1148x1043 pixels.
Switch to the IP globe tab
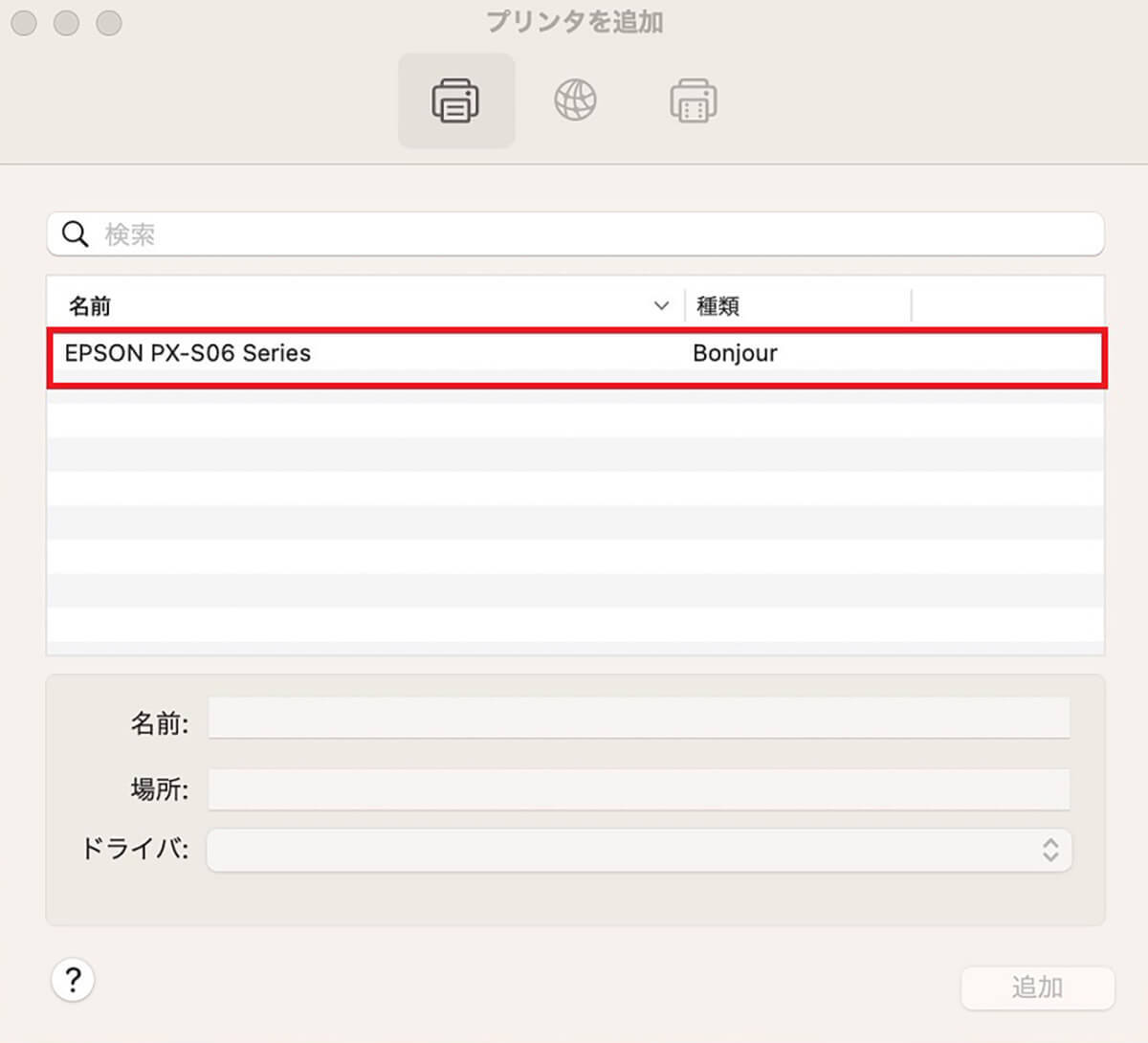[x=575, y=100]
